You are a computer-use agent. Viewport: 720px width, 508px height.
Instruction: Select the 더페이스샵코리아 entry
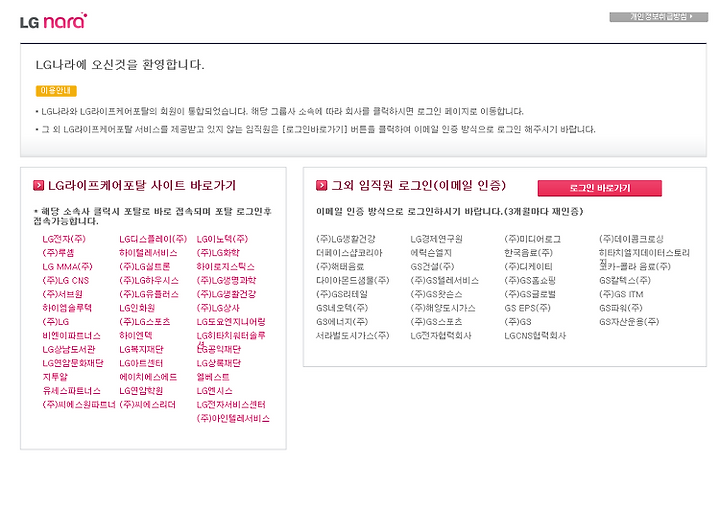point(349,253)
